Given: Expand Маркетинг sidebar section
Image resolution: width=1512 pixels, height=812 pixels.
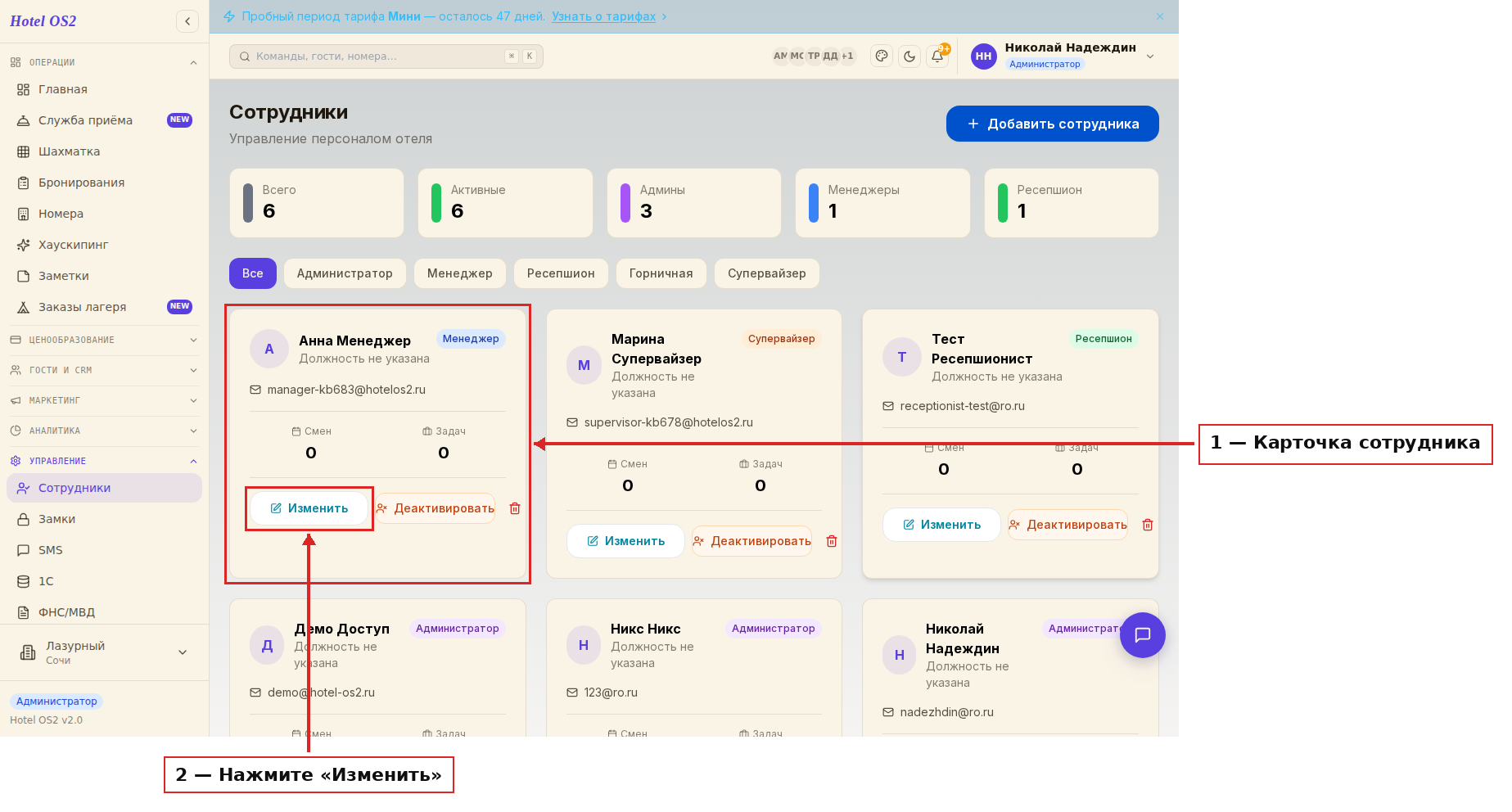Looking at the screenshot, I should coord(104,400).
